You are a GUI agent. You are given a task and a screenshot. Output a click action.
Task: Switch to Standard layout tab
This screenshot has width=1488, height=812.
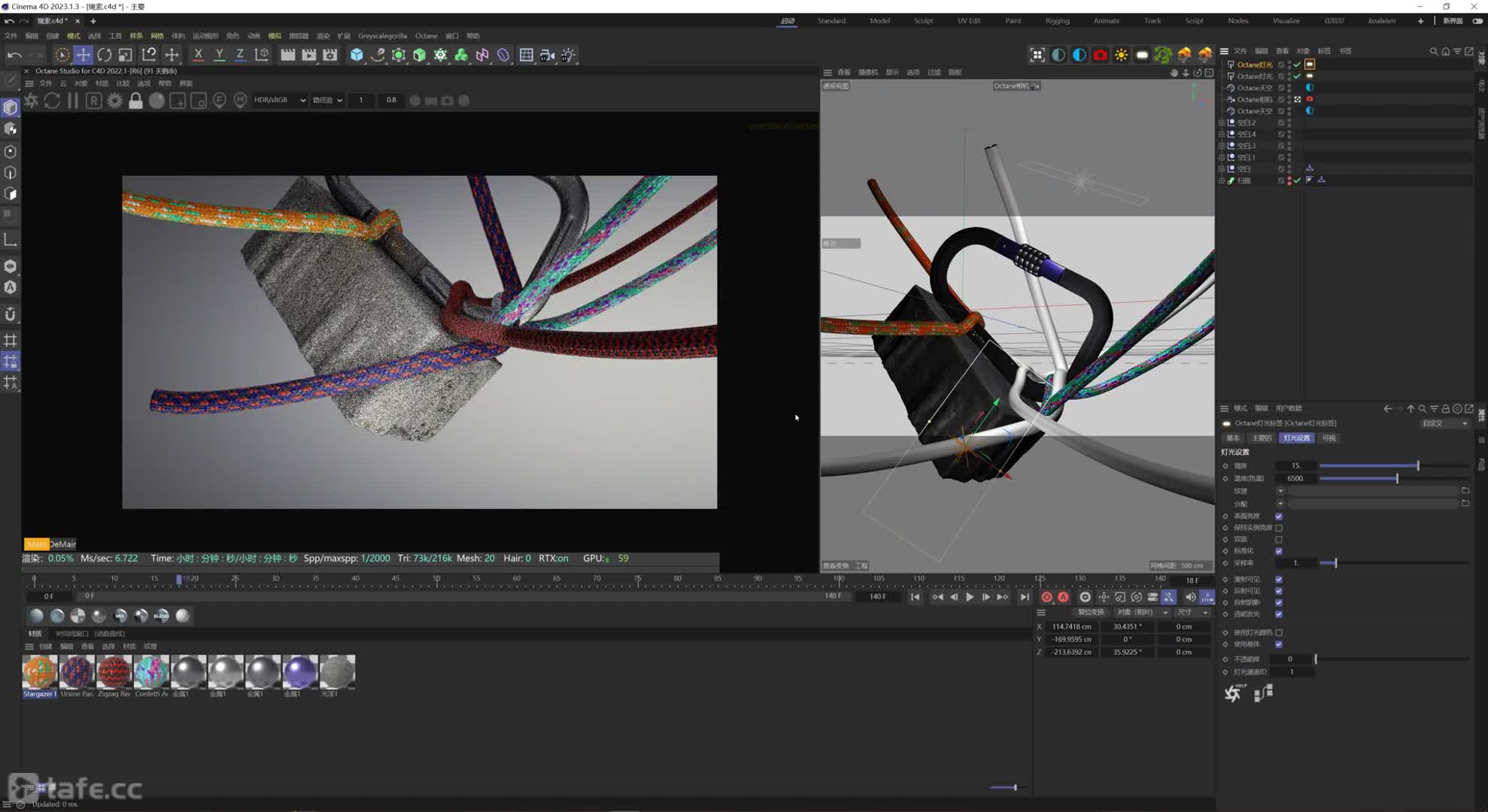point(831,21)
